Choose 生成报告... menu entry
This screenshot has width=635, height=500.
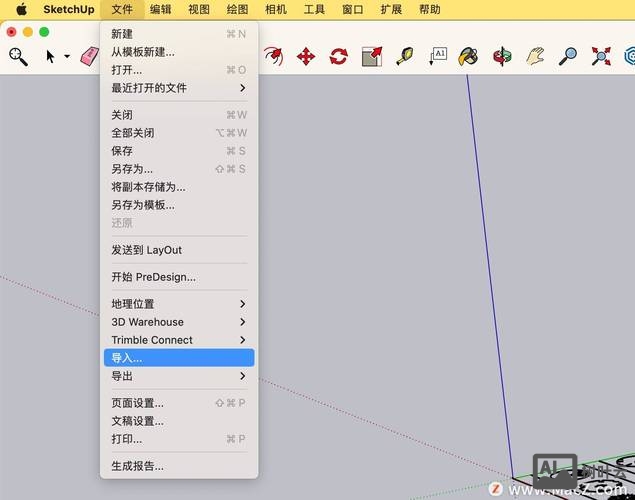tap(179, 466)
